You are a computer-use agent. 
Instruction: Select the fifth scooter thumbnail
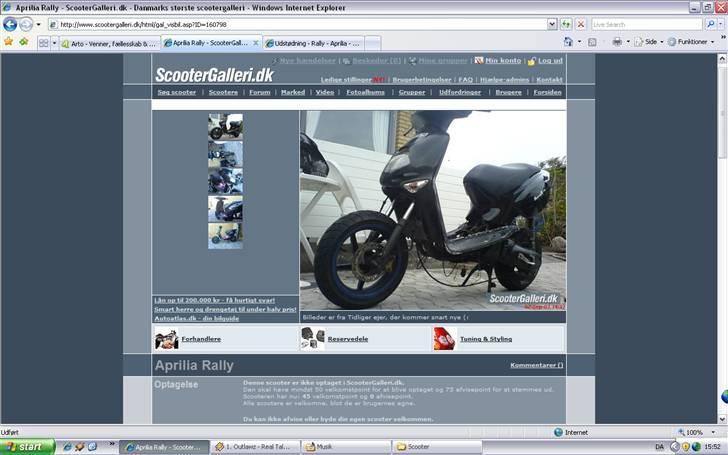coord(225,236)
